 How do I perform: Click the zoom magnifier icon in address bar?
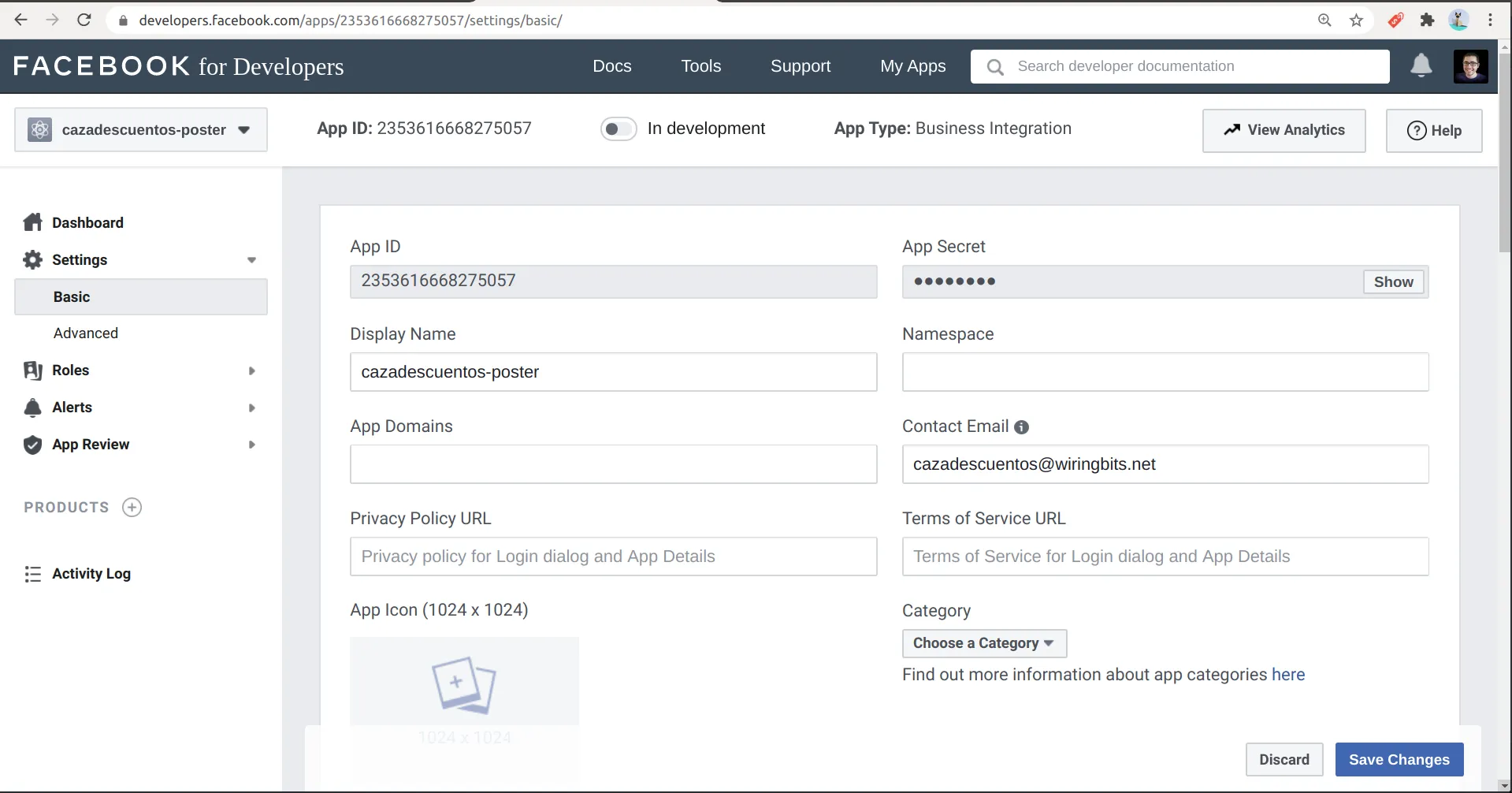1324,20
